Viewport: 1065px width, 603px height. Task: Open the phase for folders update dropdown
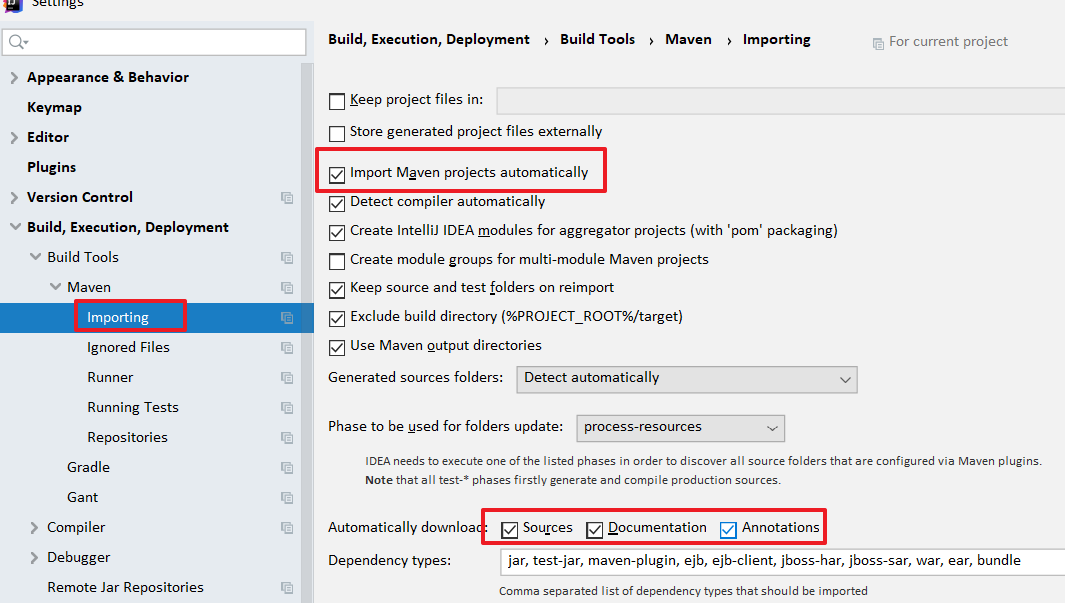(680, 428)
